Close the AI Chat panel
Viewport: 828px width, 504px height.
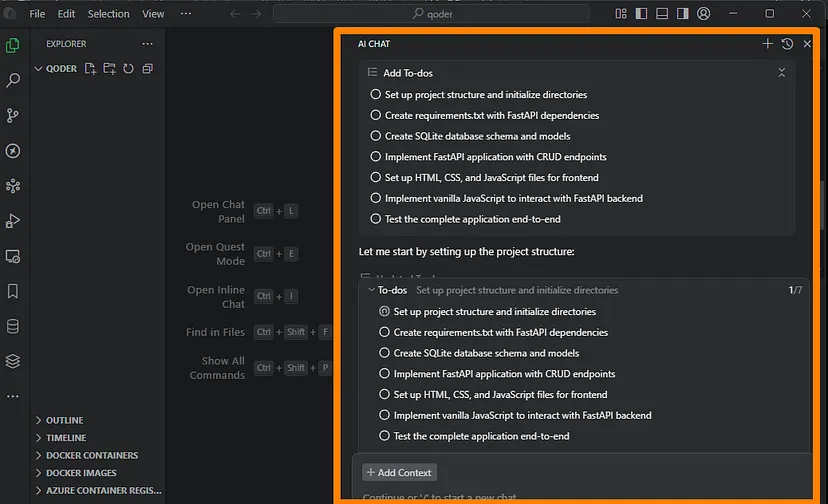point(807,44)
